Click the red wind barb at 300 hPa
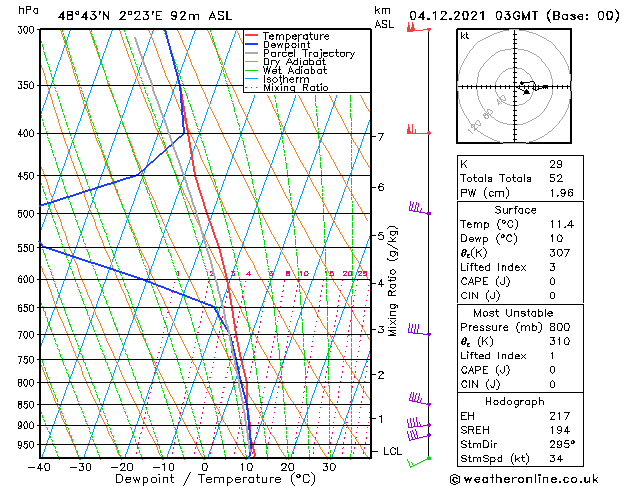The width and height of the screenshot is (629, 486). [419, 27]
